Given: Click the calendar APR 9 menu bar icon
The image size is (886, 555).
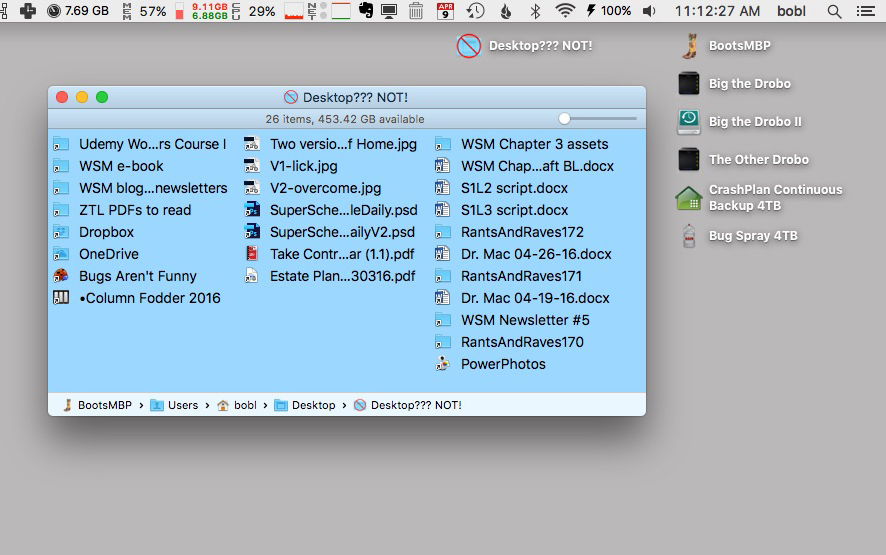Looking at the screenshot, I should click(x=446, y=11).
